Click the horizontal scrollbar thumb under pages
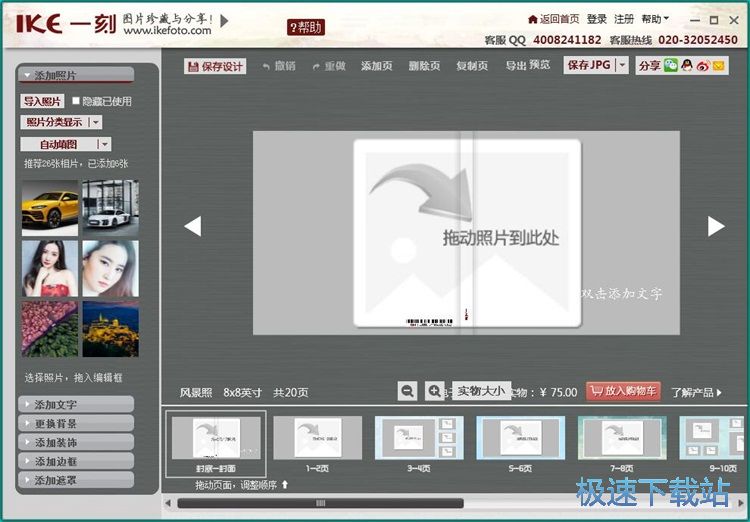Screen dimensions: 750x522 (x=320, y=503)
